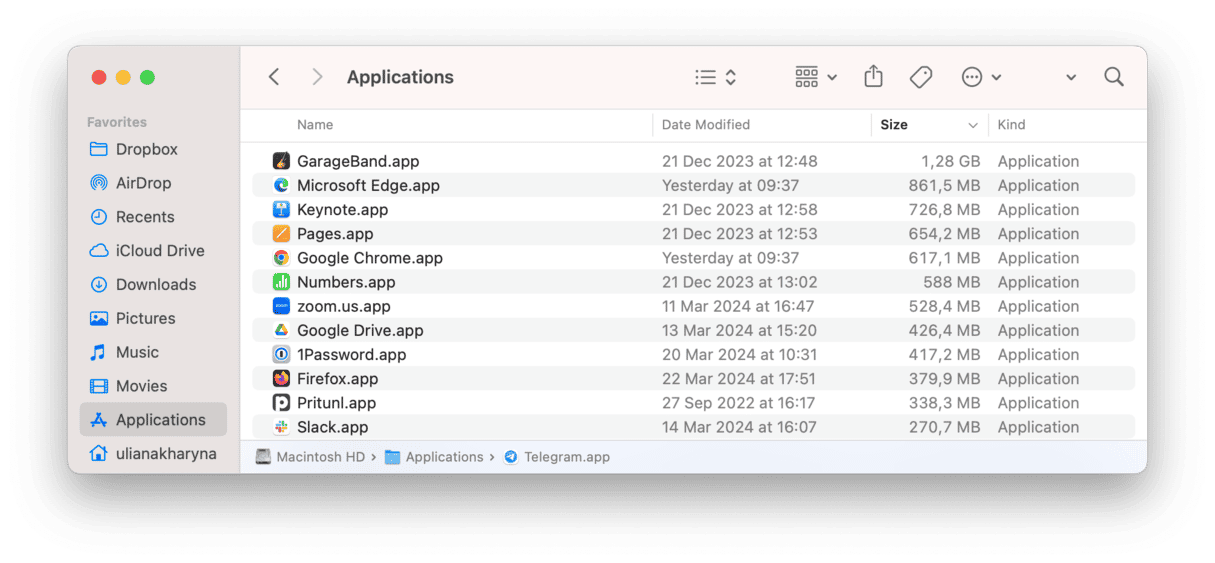Open the ellipsis action menu
This screenshot has height=563, width=1215.
[x=980, y=77]
